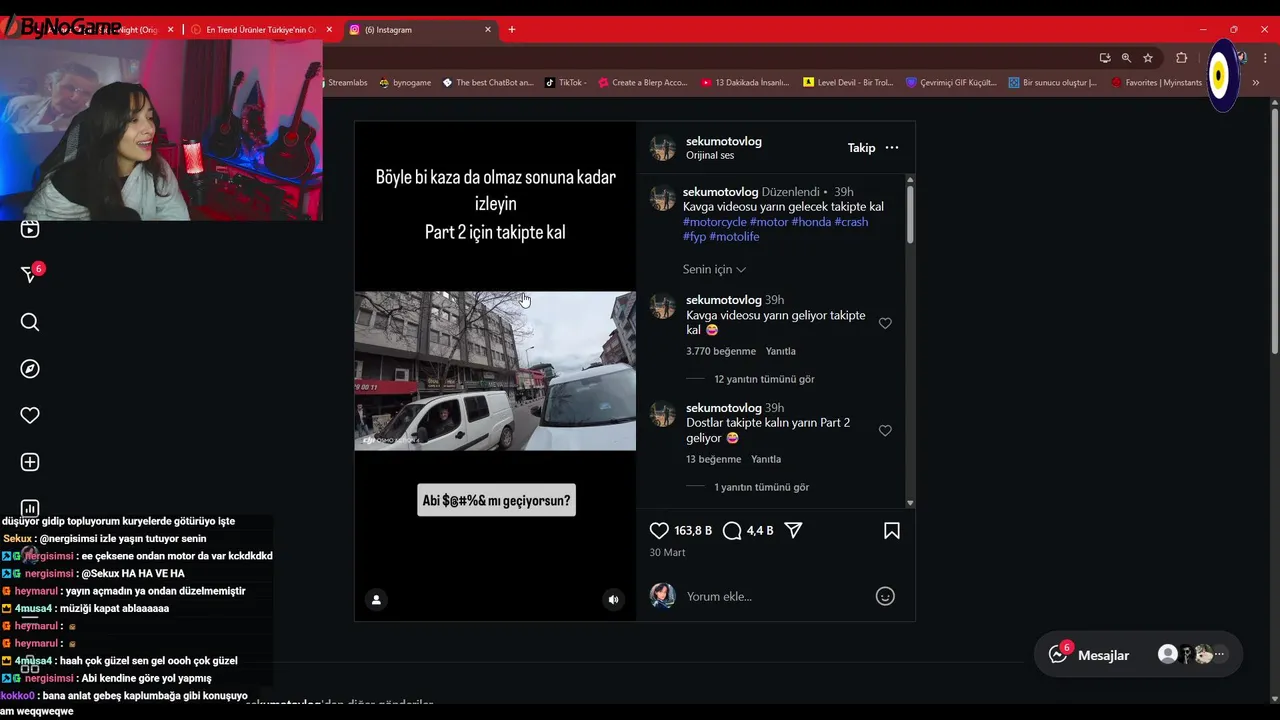This screenshot has height=720, width=1280.
Task: Click the motorcycle video frame
Action: tap(495, 371)
